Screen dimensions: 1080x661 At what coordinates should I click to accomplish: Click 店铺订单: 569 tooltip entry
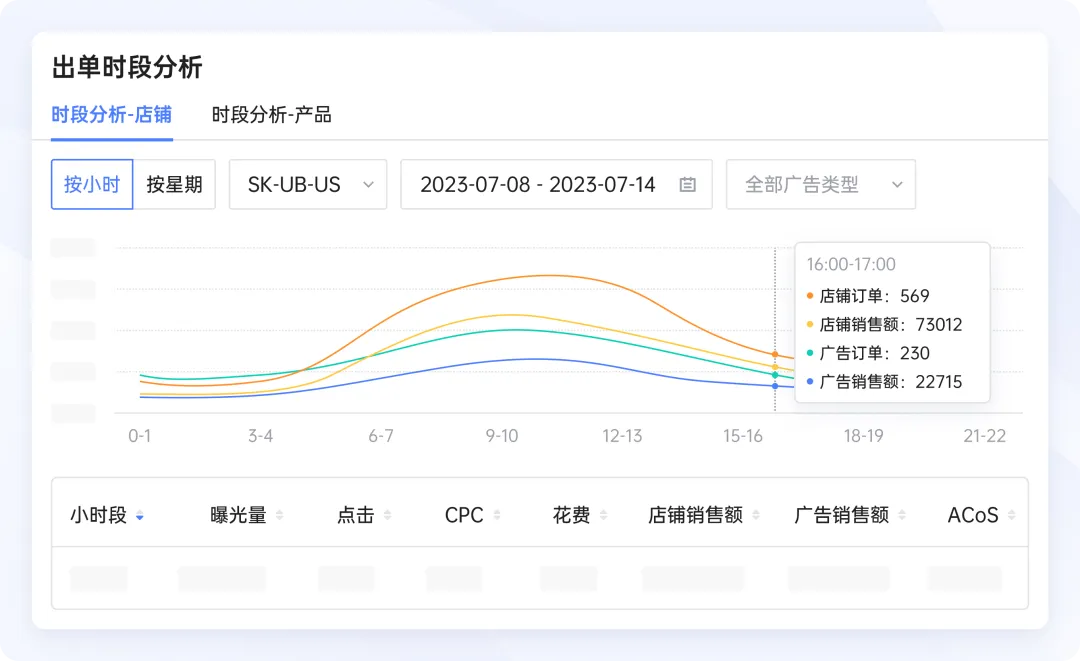point(868,296)
